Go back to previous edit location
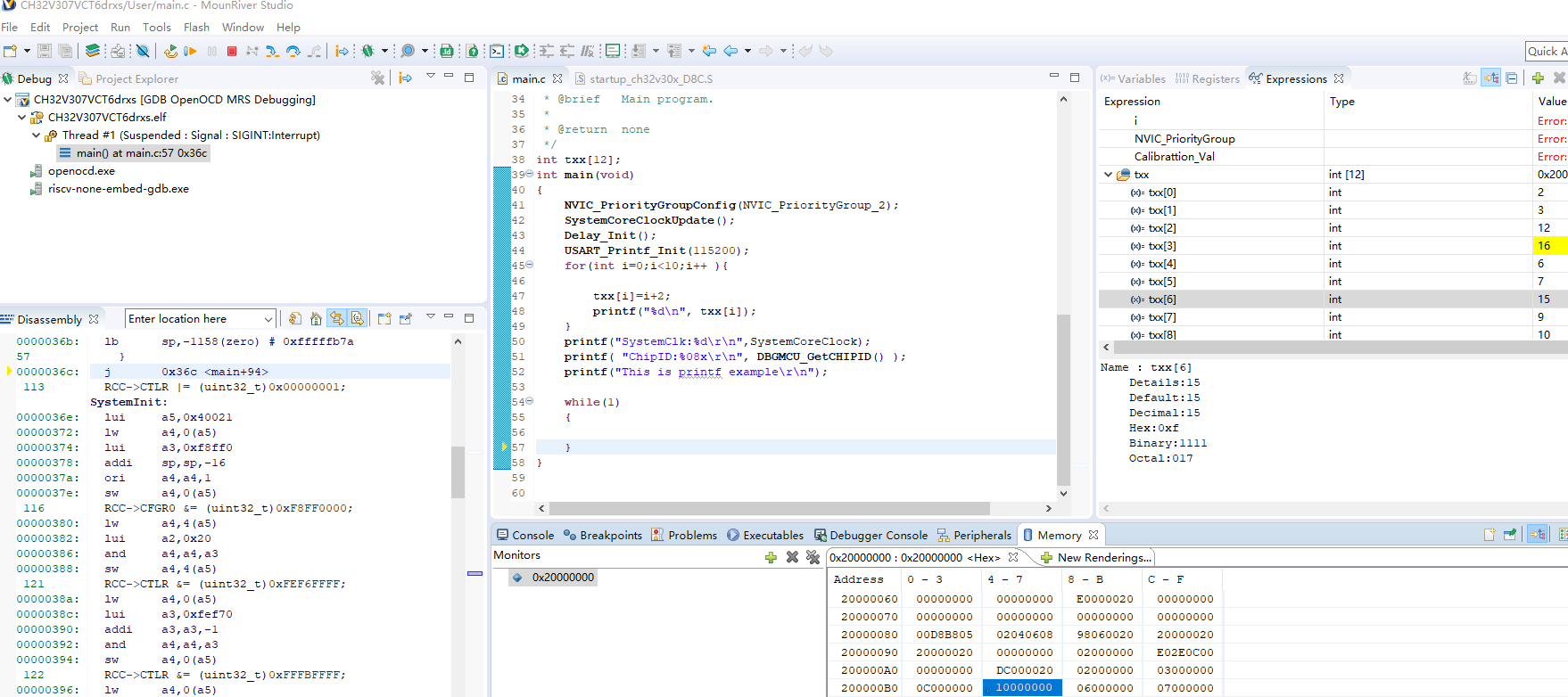 tap(709, 51)
